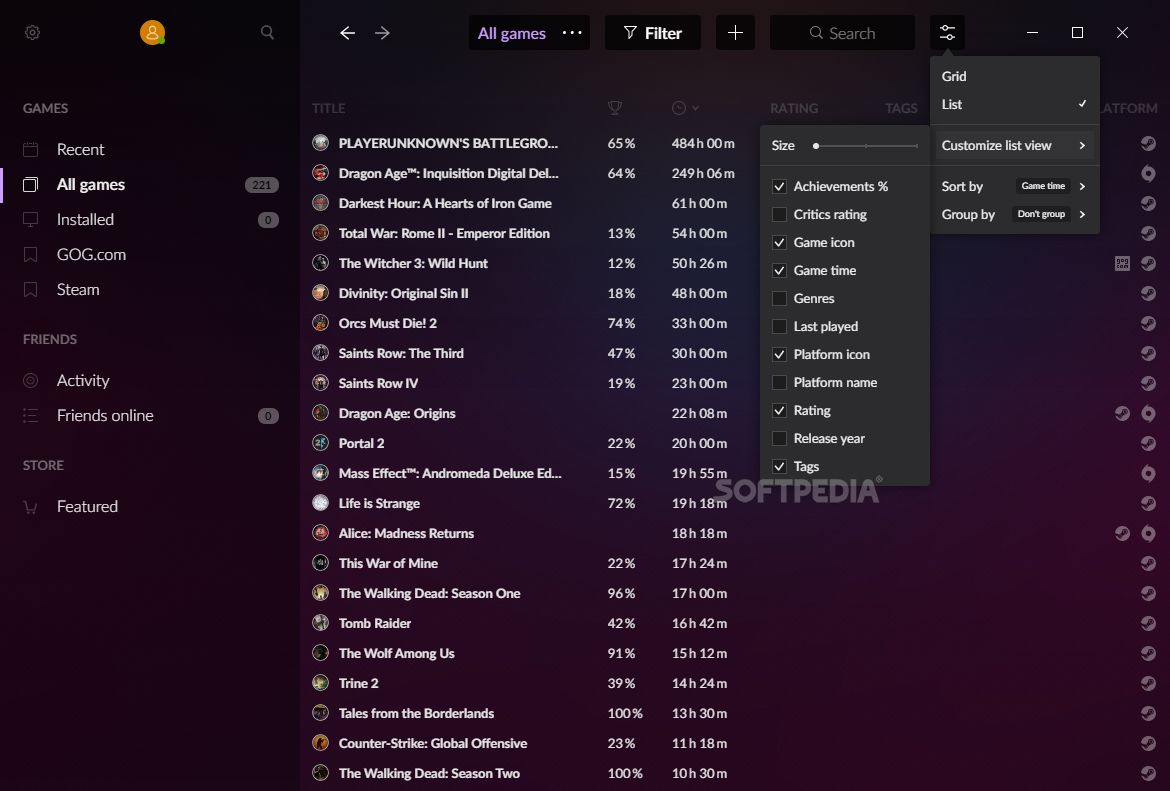This screenshot has height=791, width=1170.
Task: Expand the Sort by submenu
Action: coord(1015,187)
